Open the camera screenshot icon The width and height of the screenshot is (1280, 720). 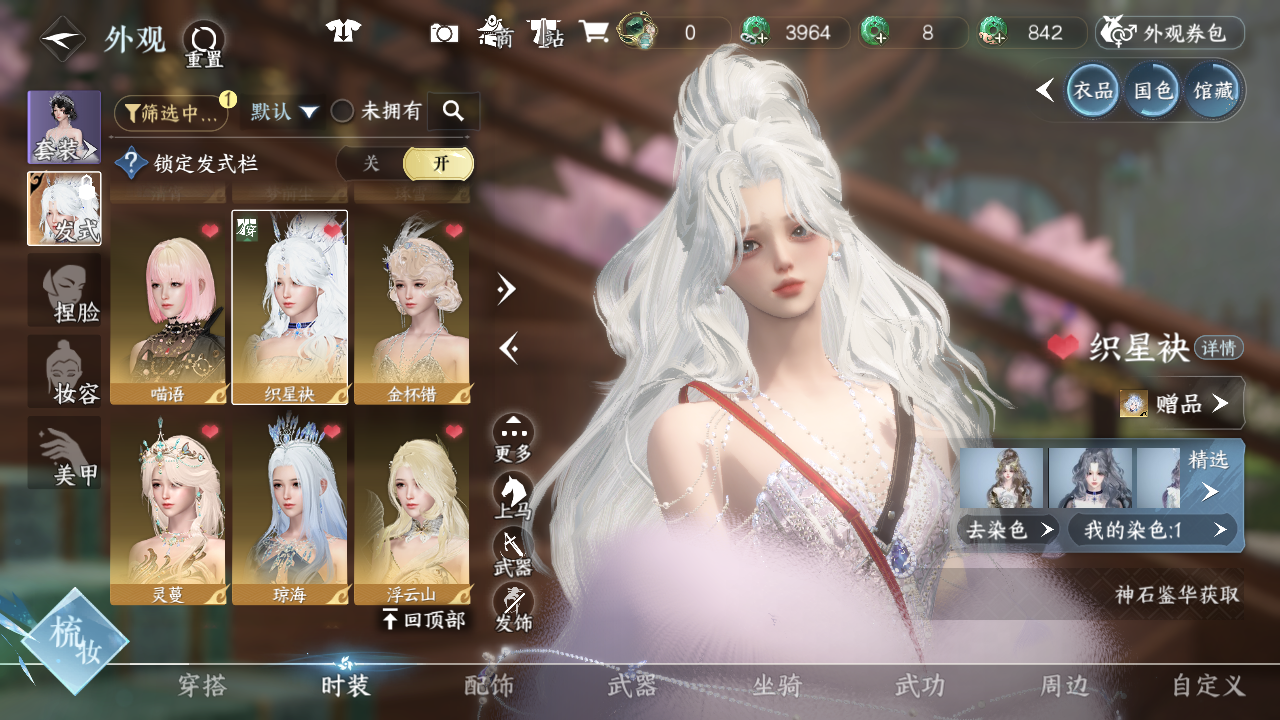[x=444, y=33]
